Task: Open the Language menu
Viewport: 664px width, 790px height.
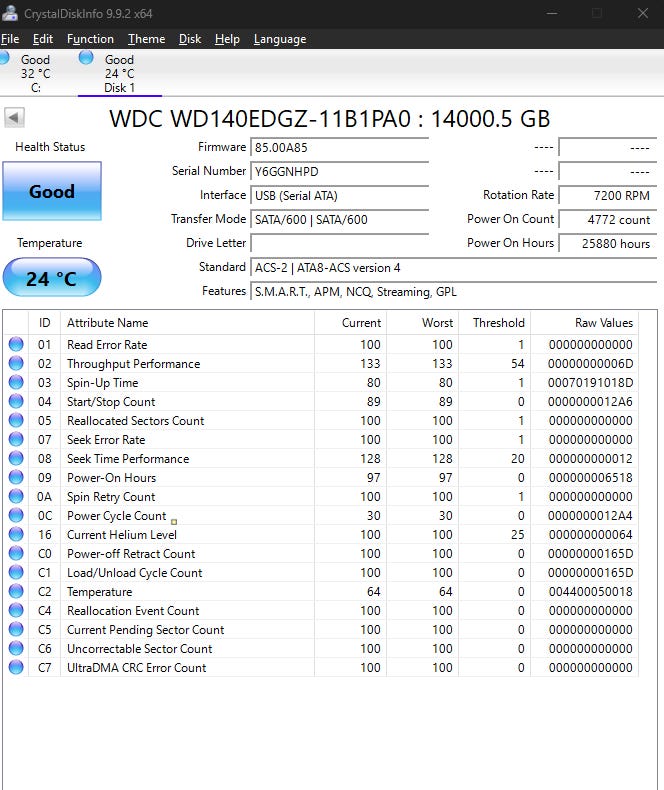Action: pos(280,39)
